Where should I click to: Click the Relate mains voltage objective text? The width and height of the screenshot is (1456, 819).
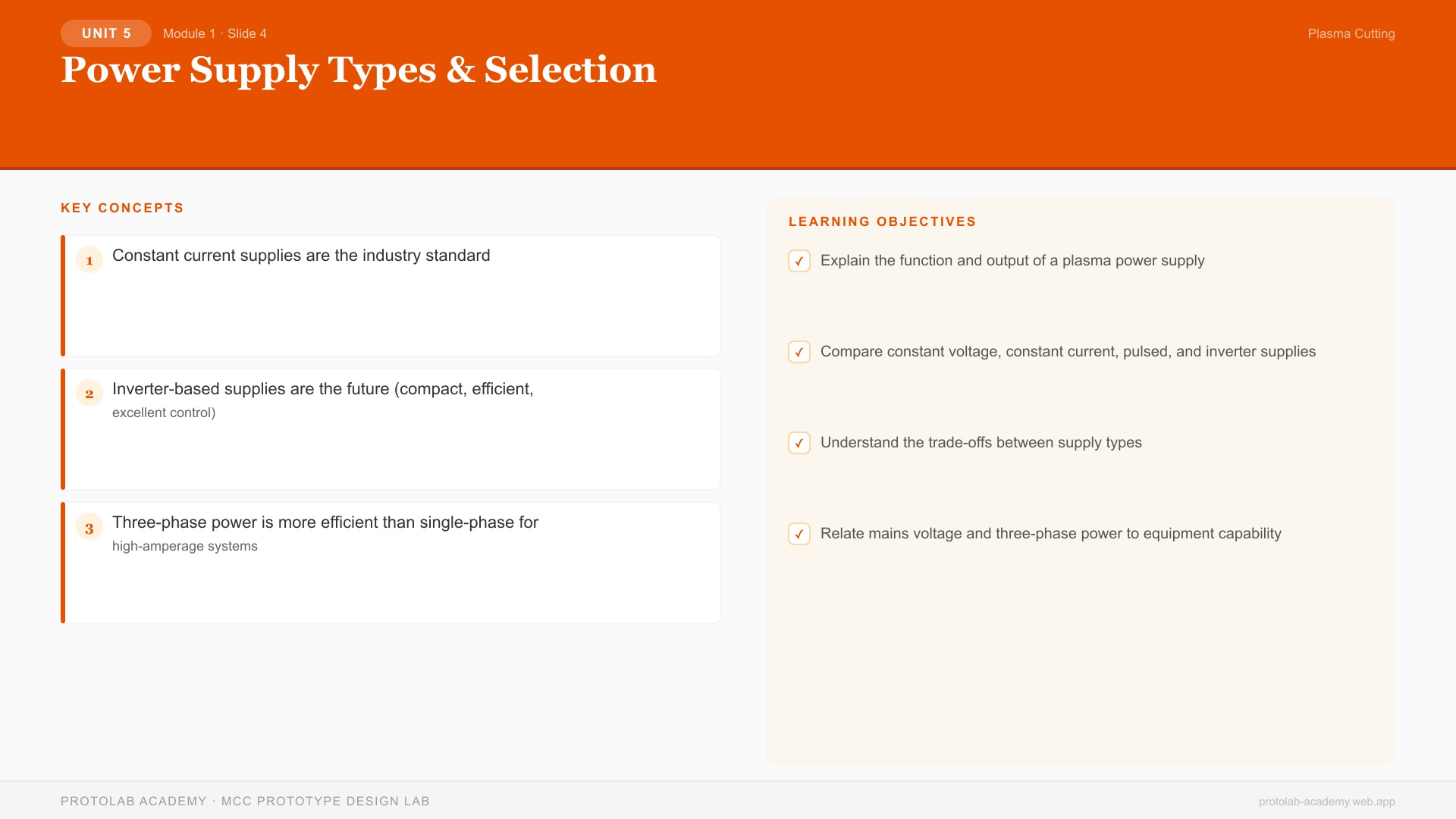point(1050,534)
